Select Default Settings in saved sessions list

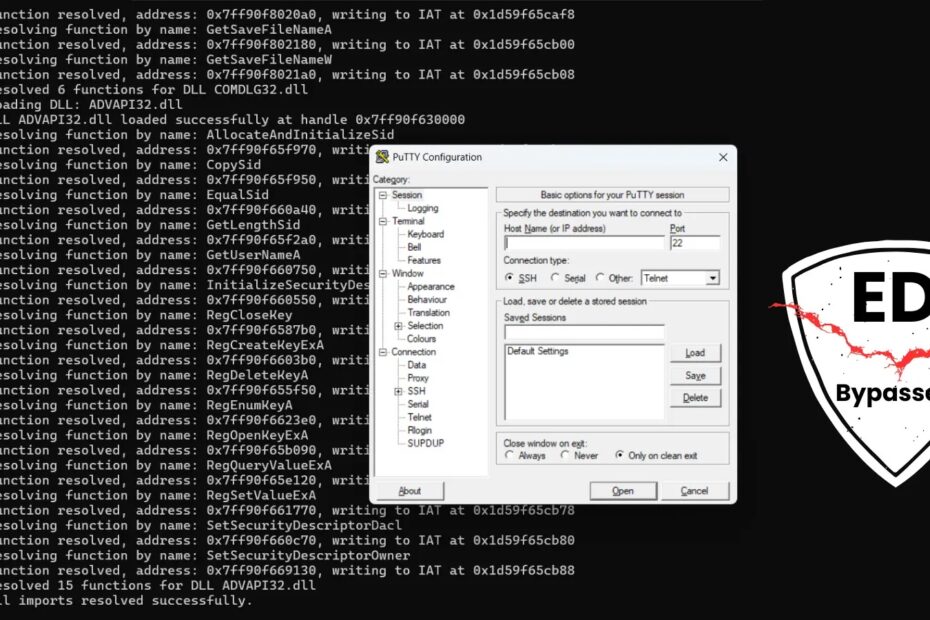[x=538, y=352]
